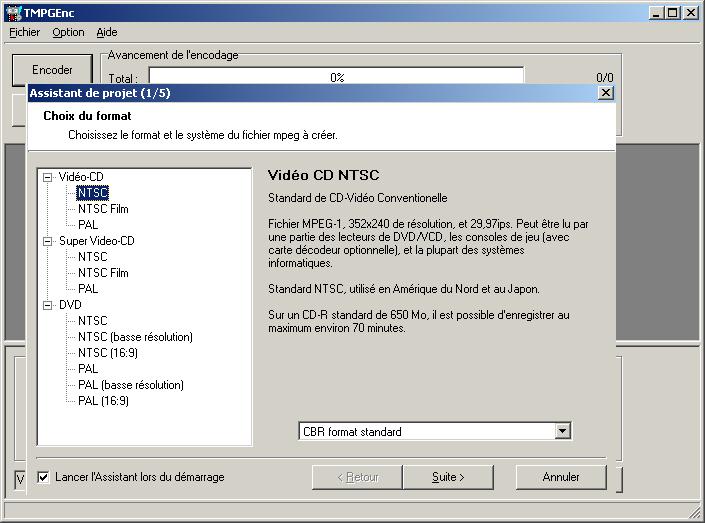Toggle Lancer l'Assistant lors du démarrage checkbox
Screen dimensions: 705x523
[43, 477]
